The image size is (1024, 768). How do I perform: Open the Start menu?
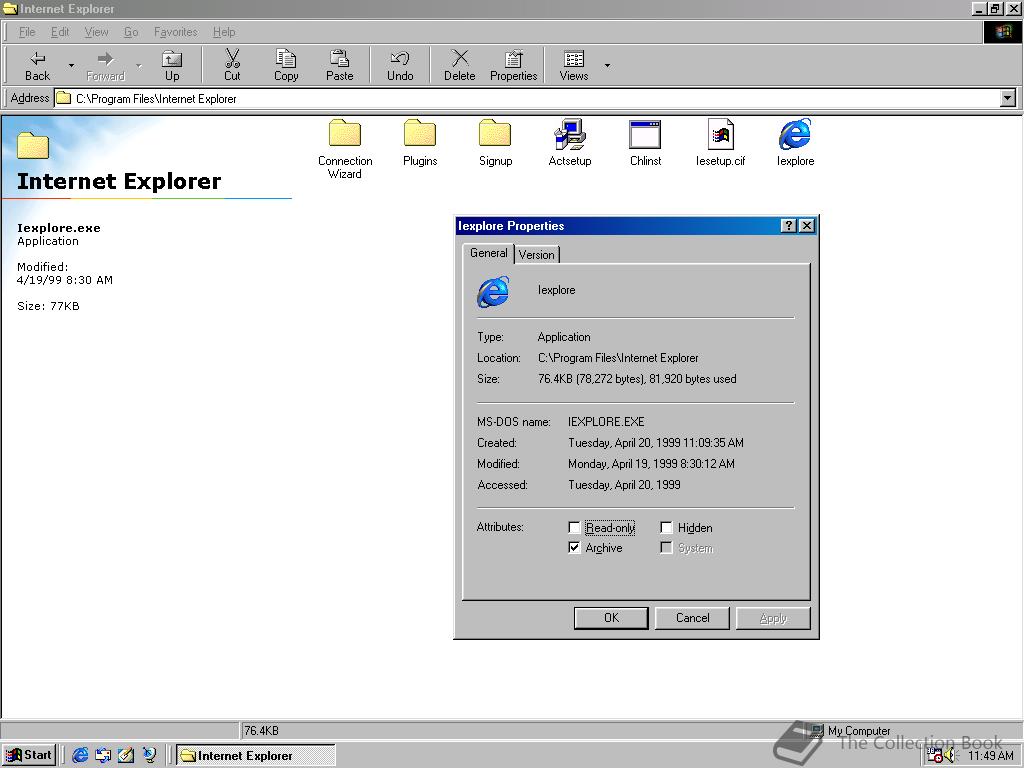tap(30, 756)
